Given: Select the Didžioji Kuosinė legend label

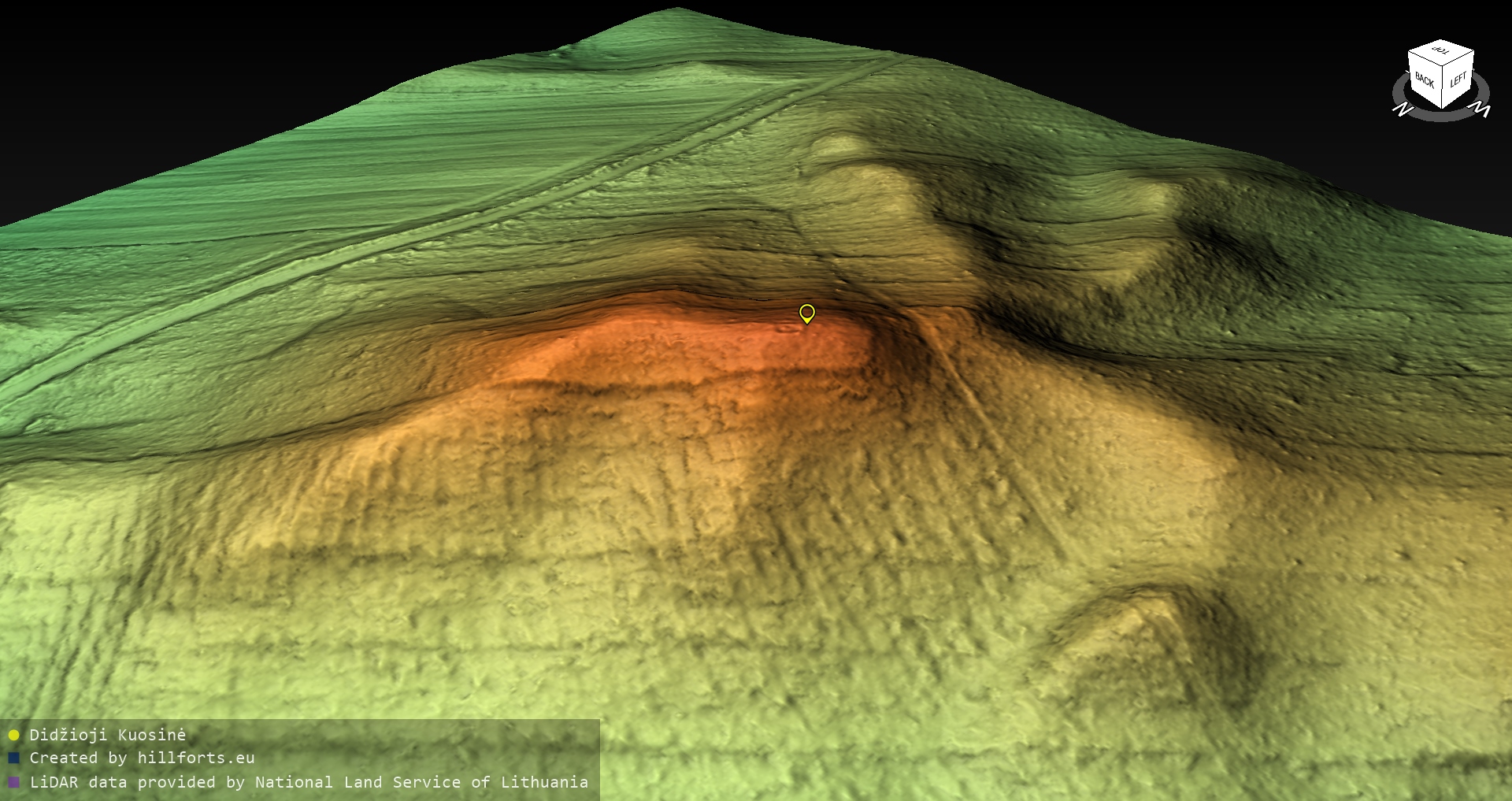Looking at the screenshot, I should (x=108, y=735).
